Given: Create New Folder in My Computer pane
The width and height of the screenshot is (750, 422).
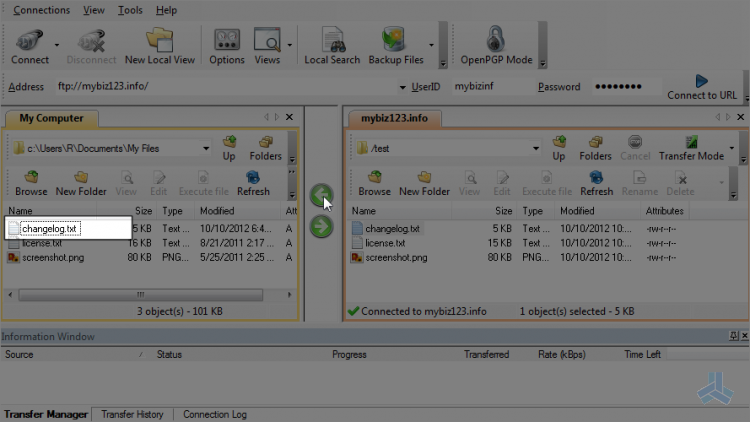Looking at the screenshot, I should [81, 184].
